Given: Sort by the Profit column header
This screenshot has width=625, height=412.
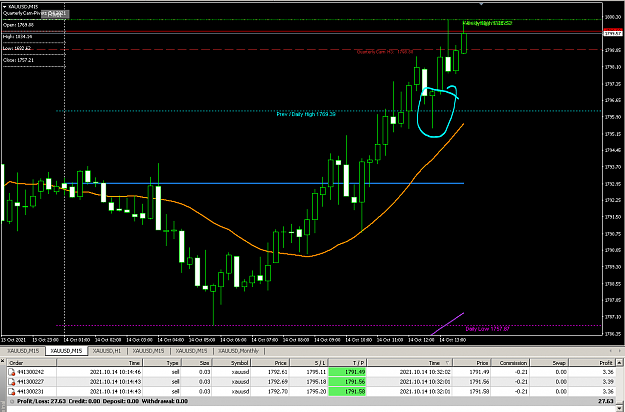Looking at the screenshot, I should click(x=592, y=363).
